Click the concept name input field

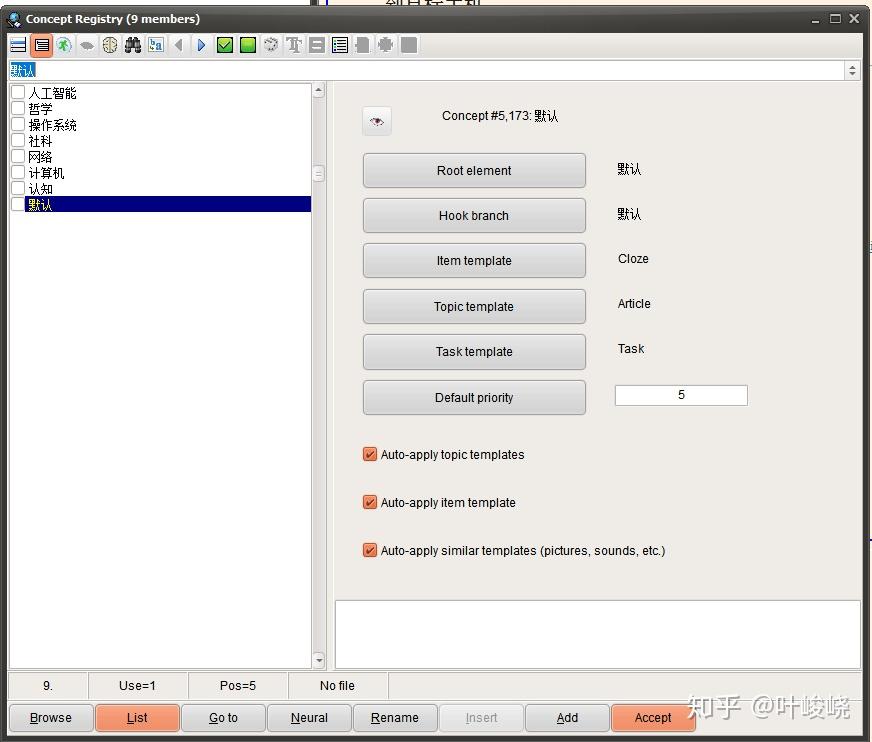click(x=427, y=71)
